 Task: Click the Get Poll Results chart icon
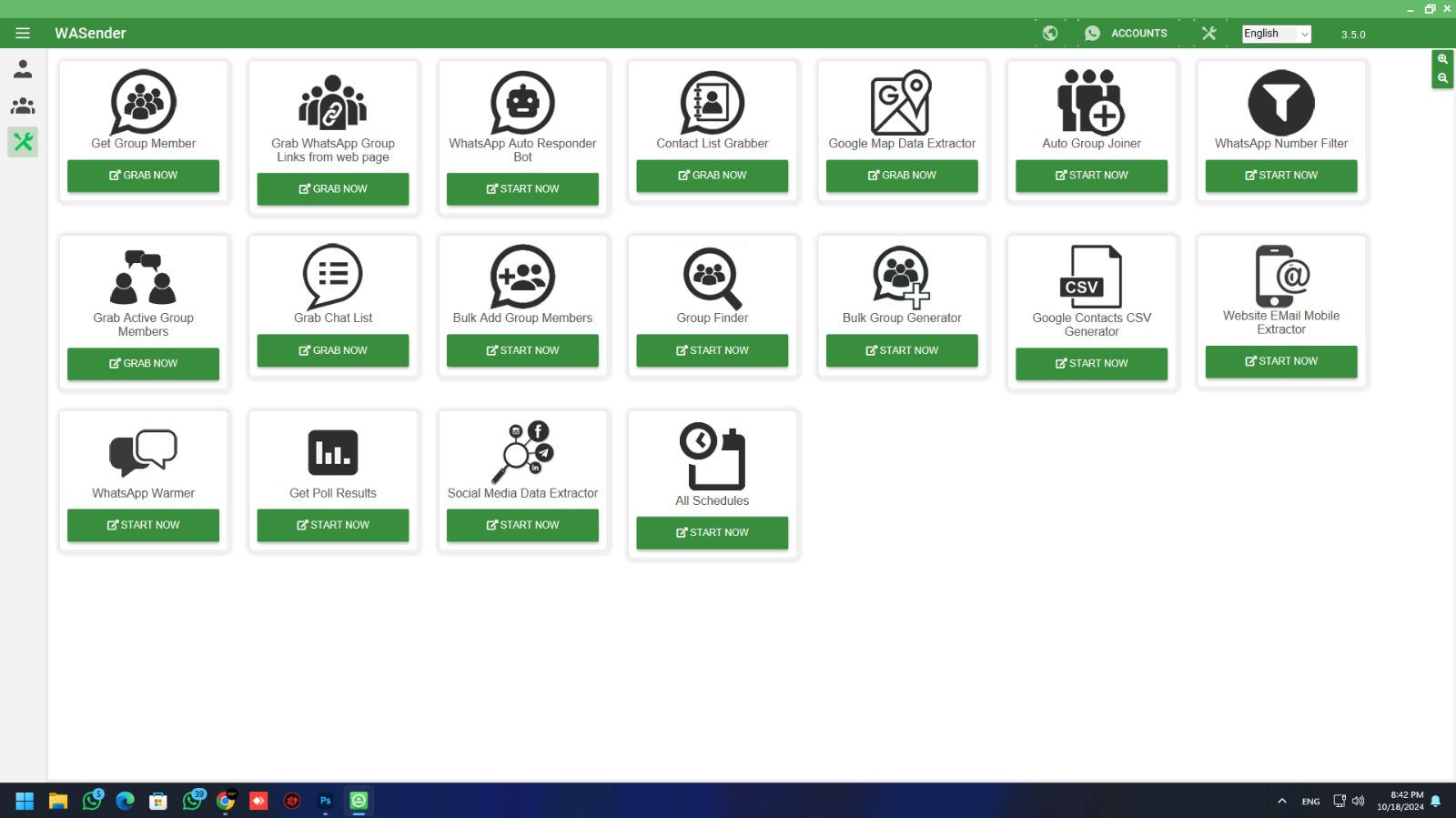(333, 452)
